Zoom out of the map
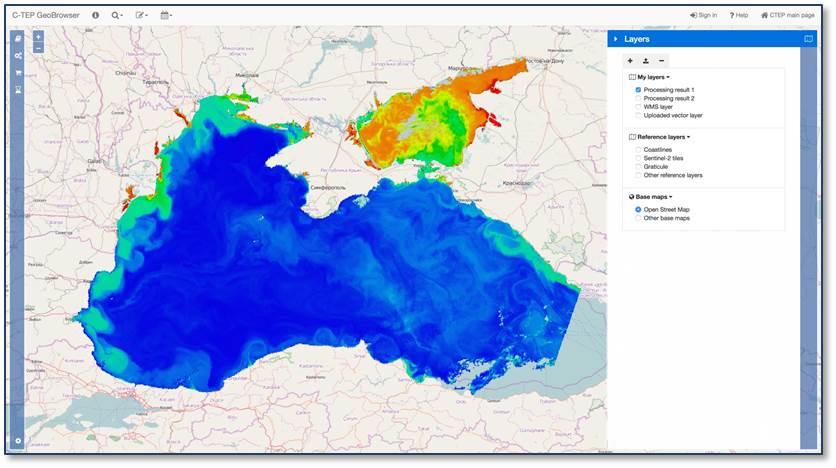 (x=38, y=48)
